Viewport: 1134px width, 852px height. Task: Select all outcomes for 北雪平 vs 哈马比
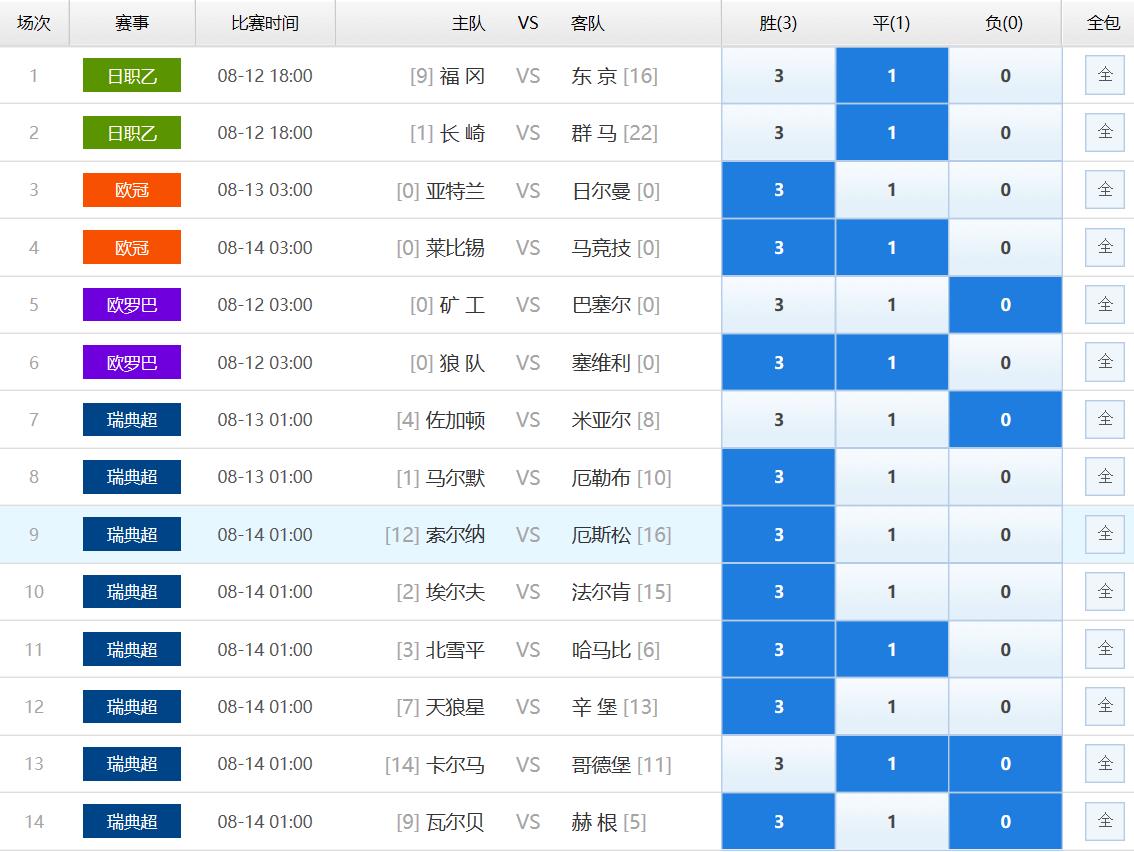pyautogui.click(x=1104, y=649)
